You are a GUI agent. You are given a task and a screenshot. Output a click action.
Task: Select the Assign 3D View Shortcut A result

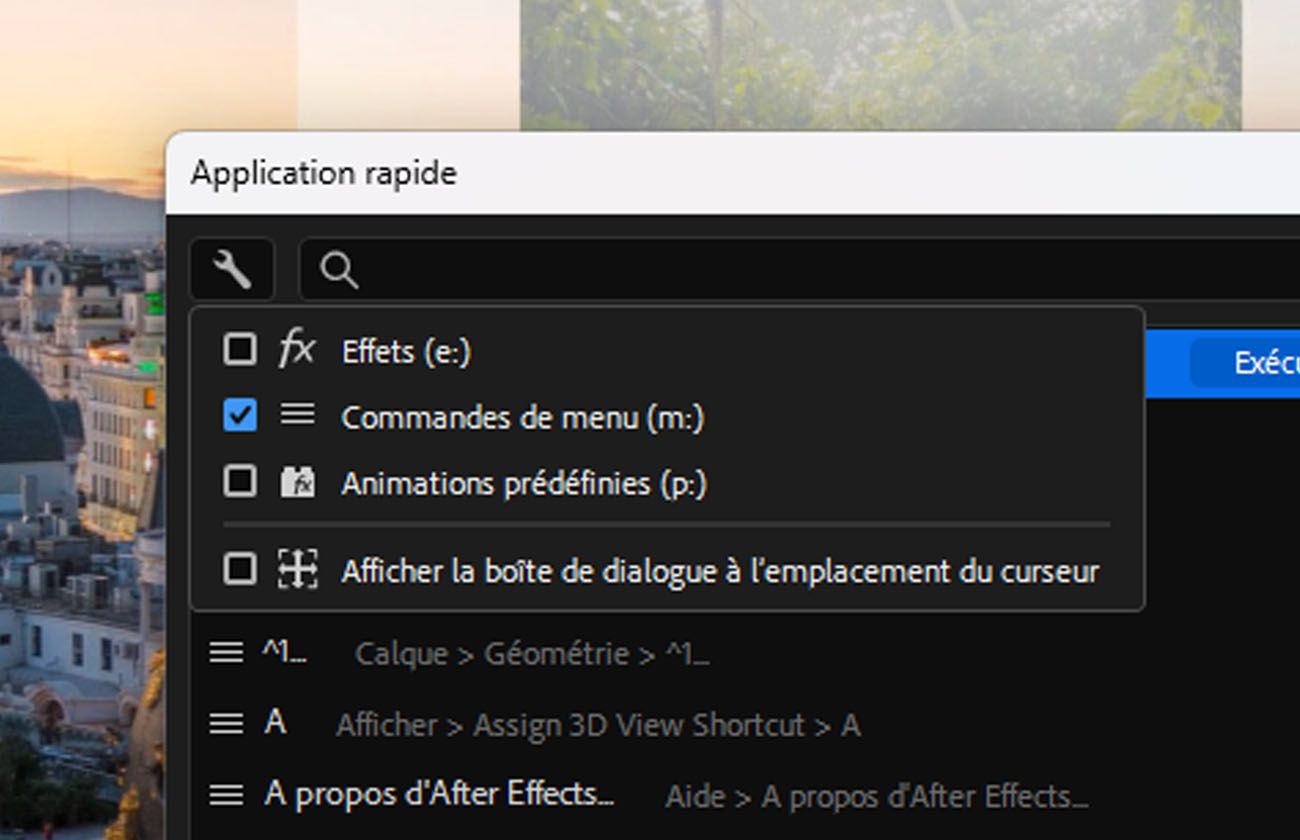597,725
